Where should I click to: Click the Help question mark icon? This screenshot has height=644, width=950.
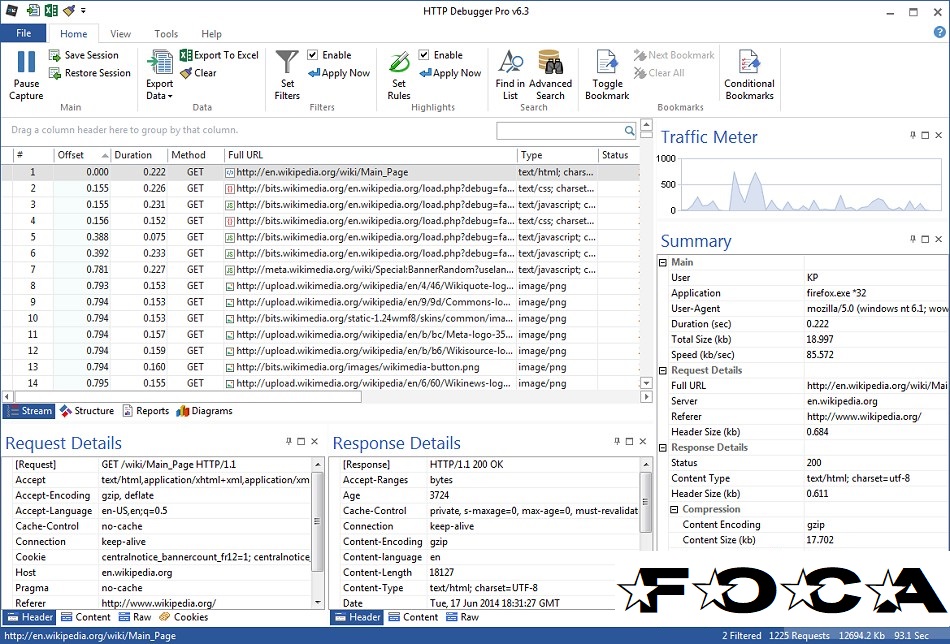click(940, 33)
